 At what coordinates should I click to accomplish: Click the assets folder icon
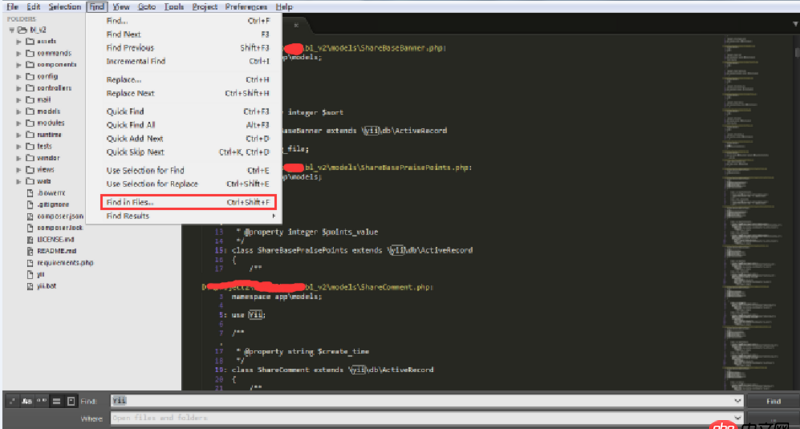point(30,41)
